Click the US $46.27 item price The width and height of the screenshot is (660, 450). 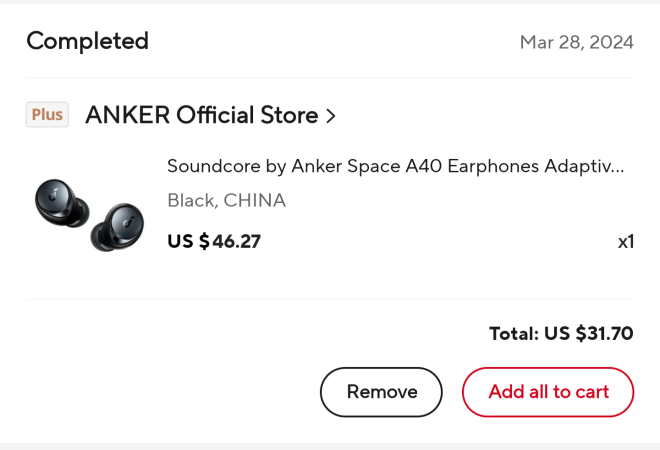(214, 241)
